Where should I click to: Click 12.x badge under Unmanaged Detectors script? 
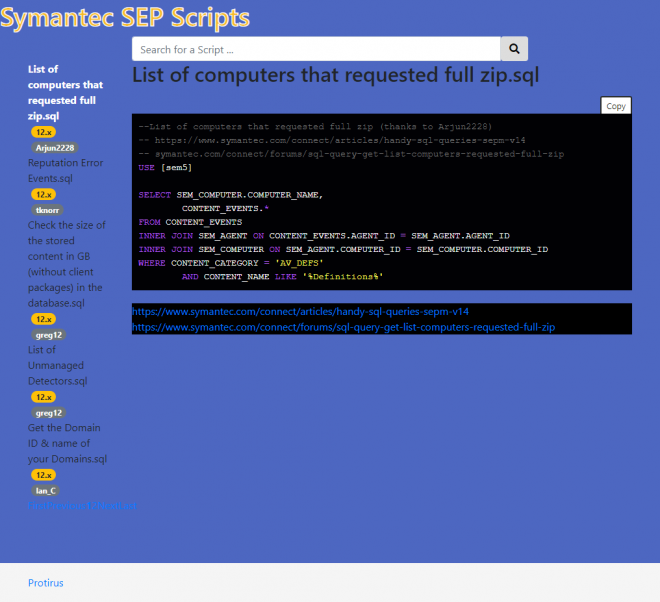pos(43,397)
